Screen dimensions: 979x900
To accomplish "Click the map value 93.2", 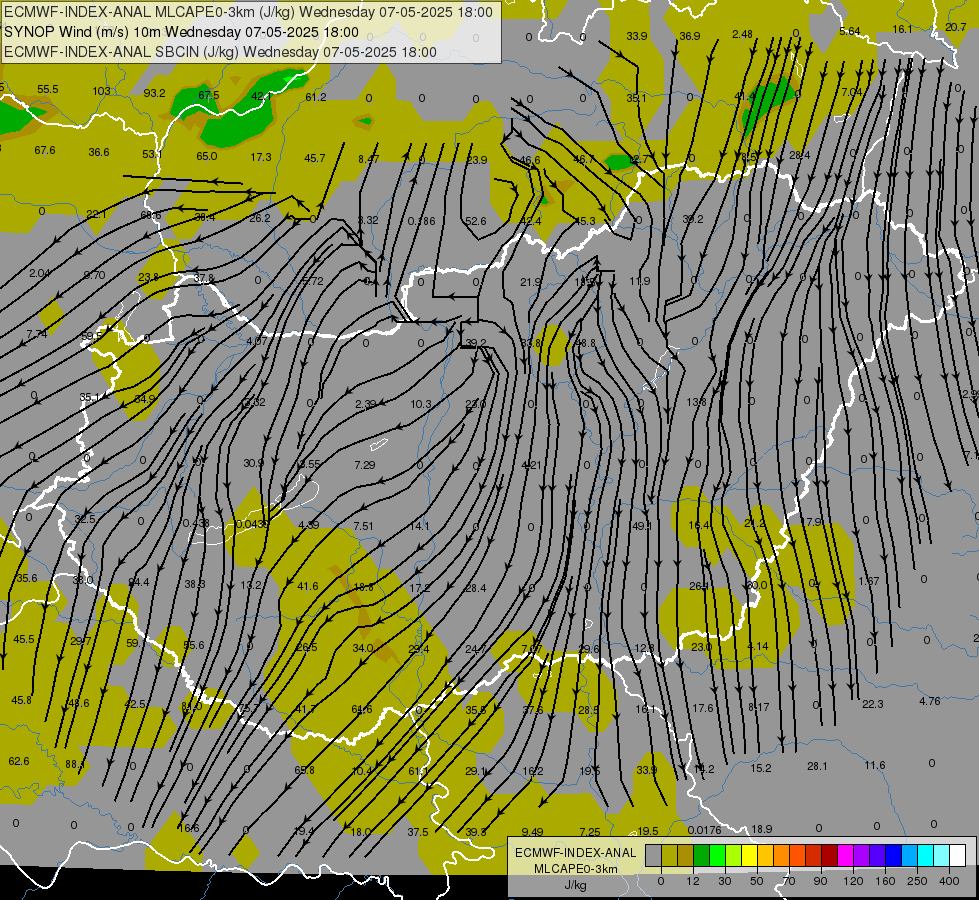I will (x=154, y=93).
